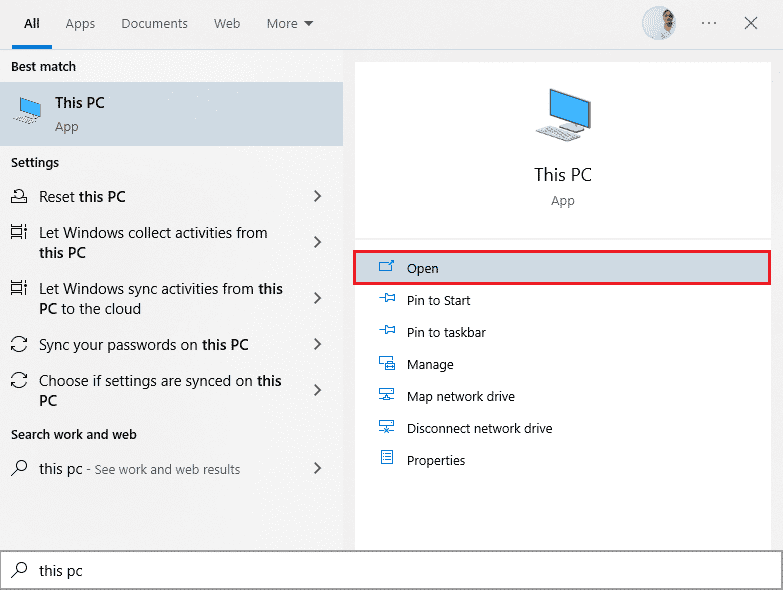The image size is (783, 590).
Task: Click the Open action icon
Action: 387,267
